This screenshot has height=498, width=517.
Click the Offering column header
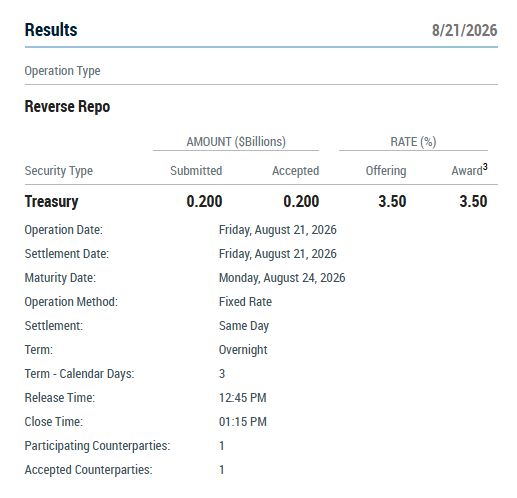pyautogui.click(x=386, y=171)
